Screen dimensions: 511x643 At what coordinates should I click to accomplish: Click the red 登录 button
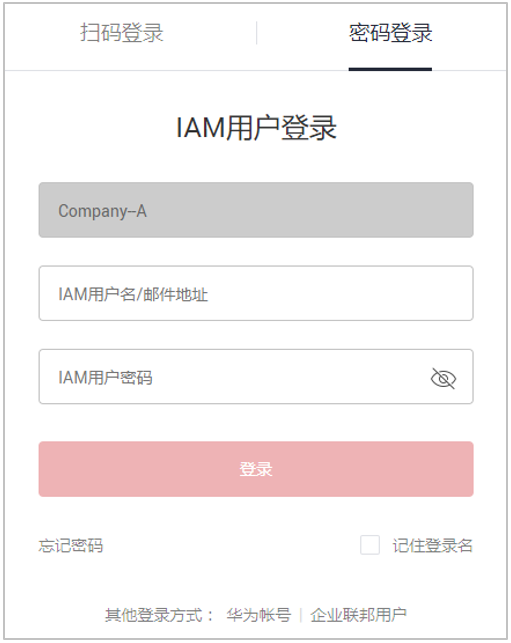[x=256, y=469]
